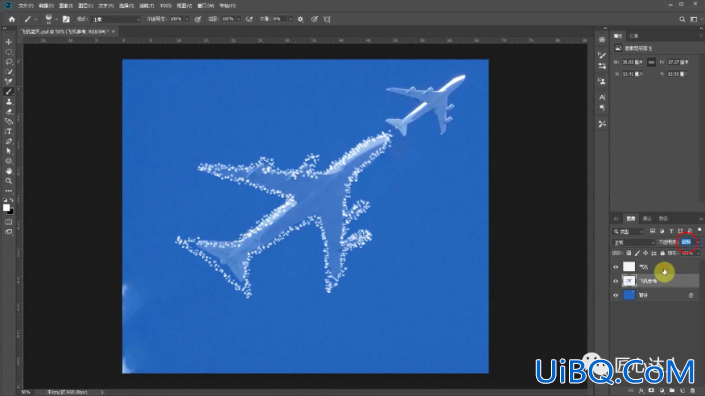705x396 pixels.
Task: Expand the layer blending mode dropdown
Action: coord(634,242)
